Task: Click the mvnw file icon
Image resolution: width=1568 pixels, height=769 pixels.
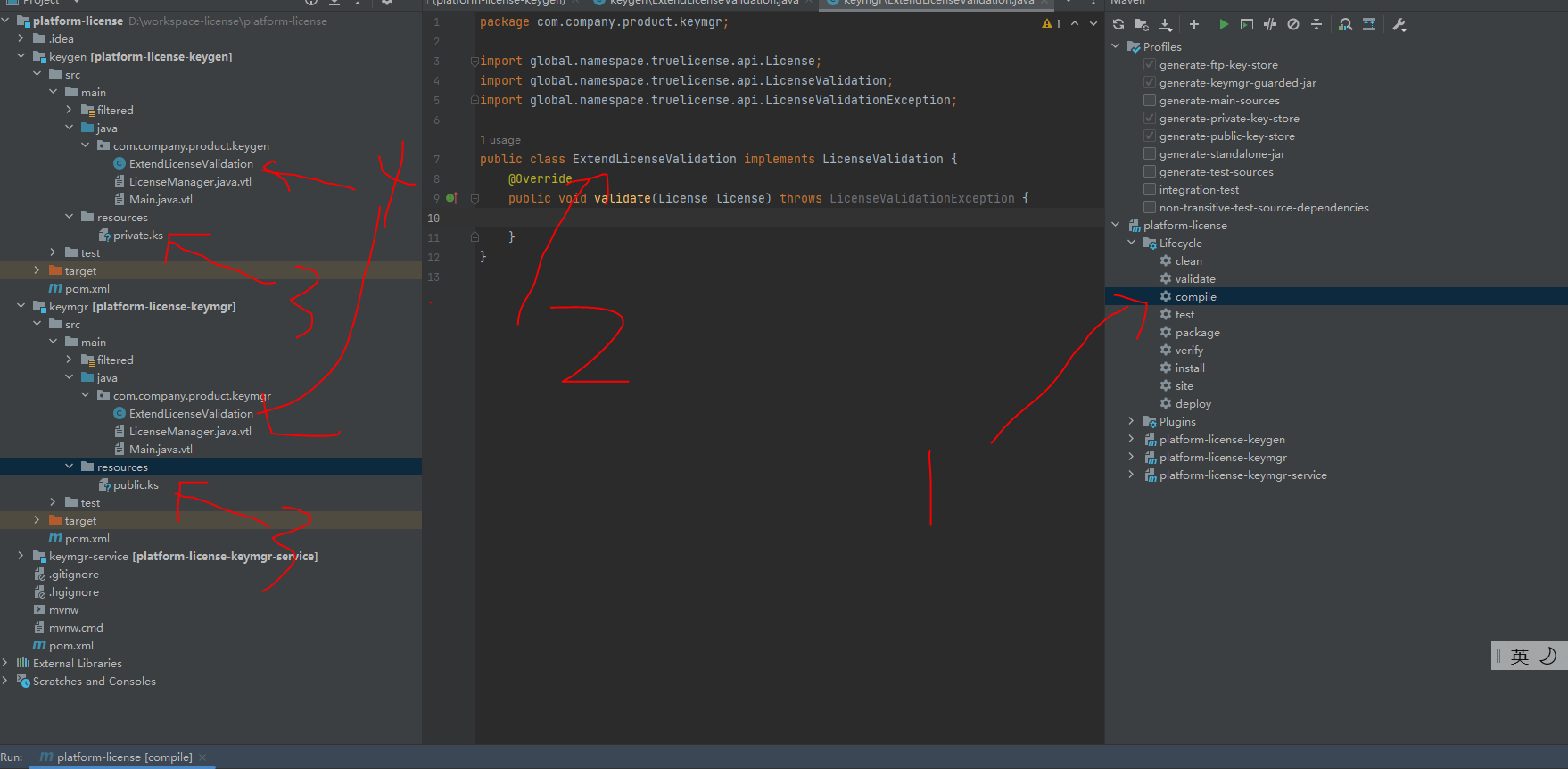Action: coord(39,609)
